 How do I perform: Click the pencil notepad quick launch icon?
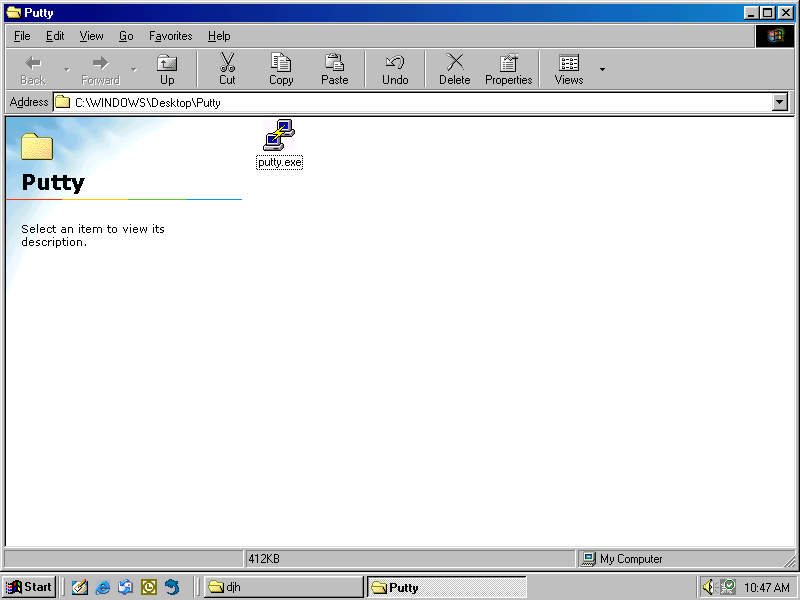pyautogui.click(x=80, y=587)
